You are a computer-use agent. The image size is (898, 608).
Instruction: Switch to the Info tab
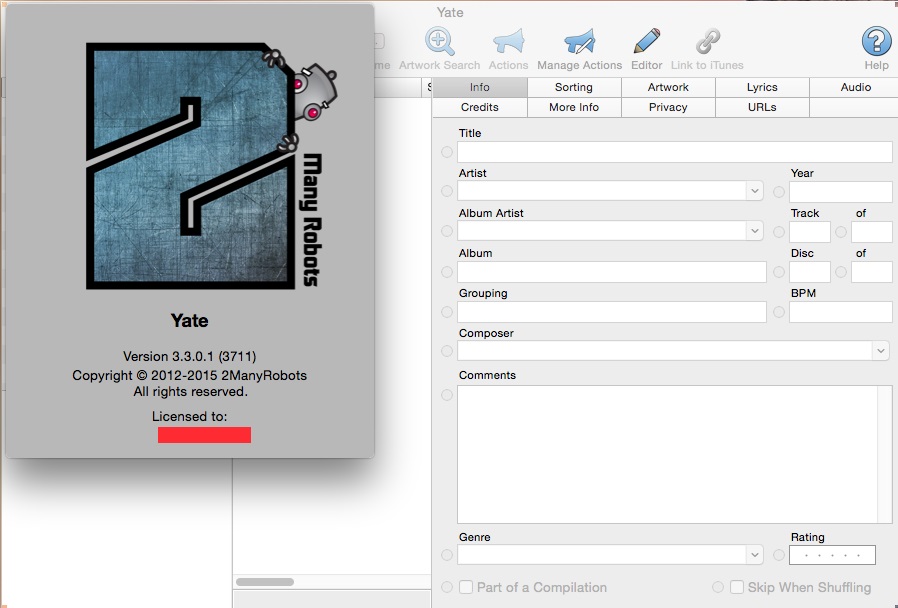480,87
